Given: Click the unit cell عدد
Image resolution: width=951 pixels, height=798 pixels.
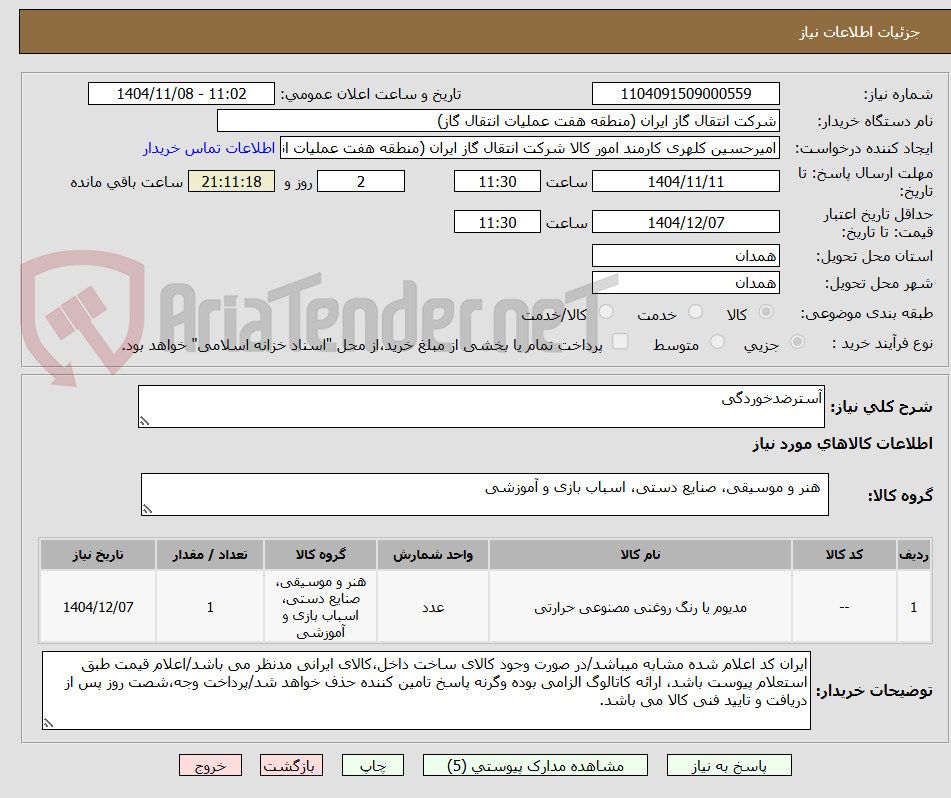Looking at the screenshot, I should tap(433, 607).
